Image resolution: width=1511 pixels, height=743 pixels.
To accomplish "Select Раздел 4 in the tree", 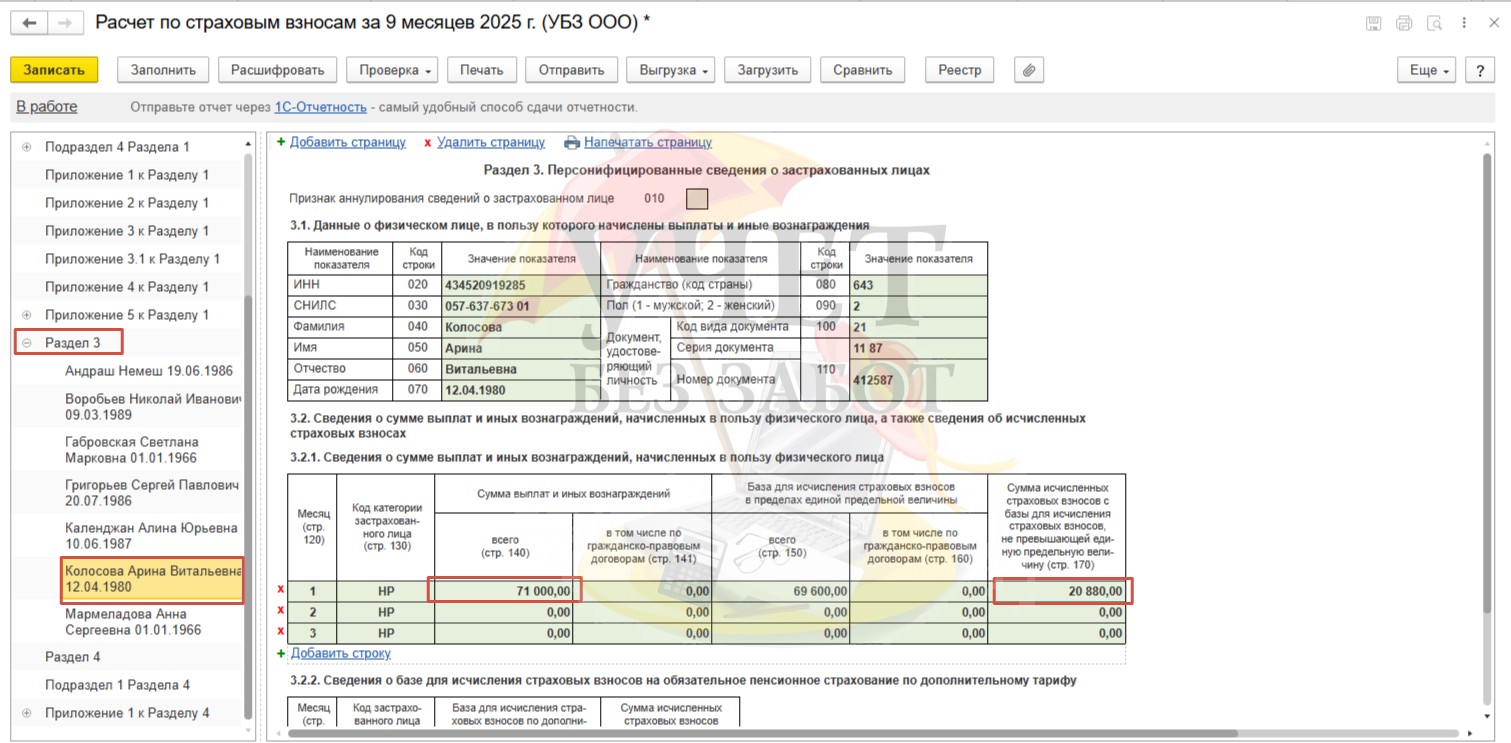I will click(73, 657).
